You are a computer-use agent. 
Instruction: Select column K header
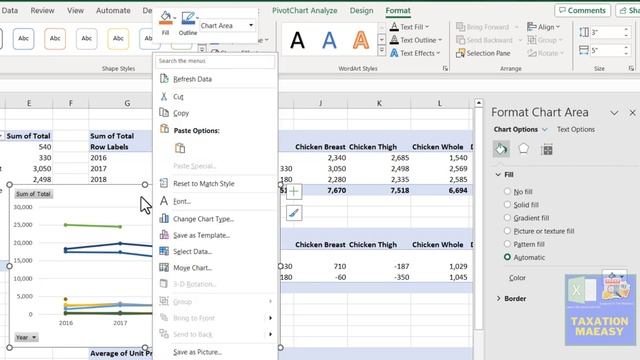click(x=379, y=103)
